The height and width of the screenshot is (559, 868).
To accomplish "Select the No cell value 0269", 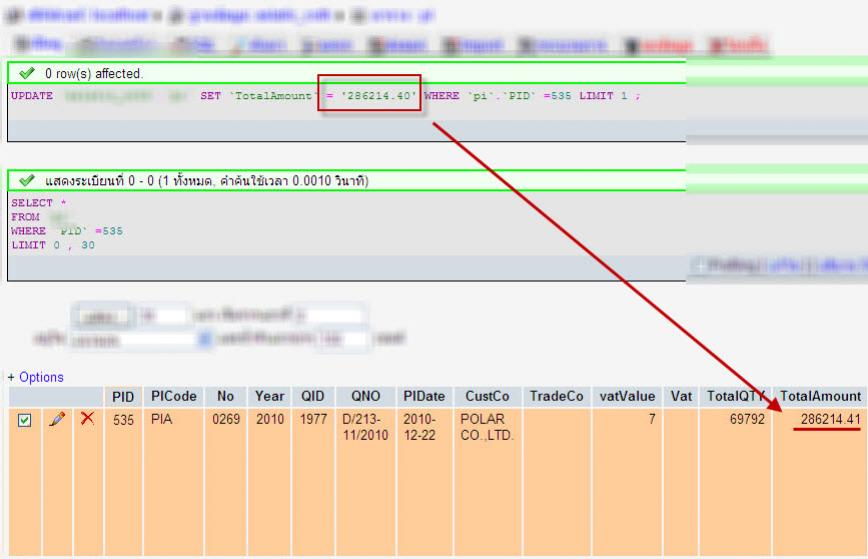I will coord(226,419).
